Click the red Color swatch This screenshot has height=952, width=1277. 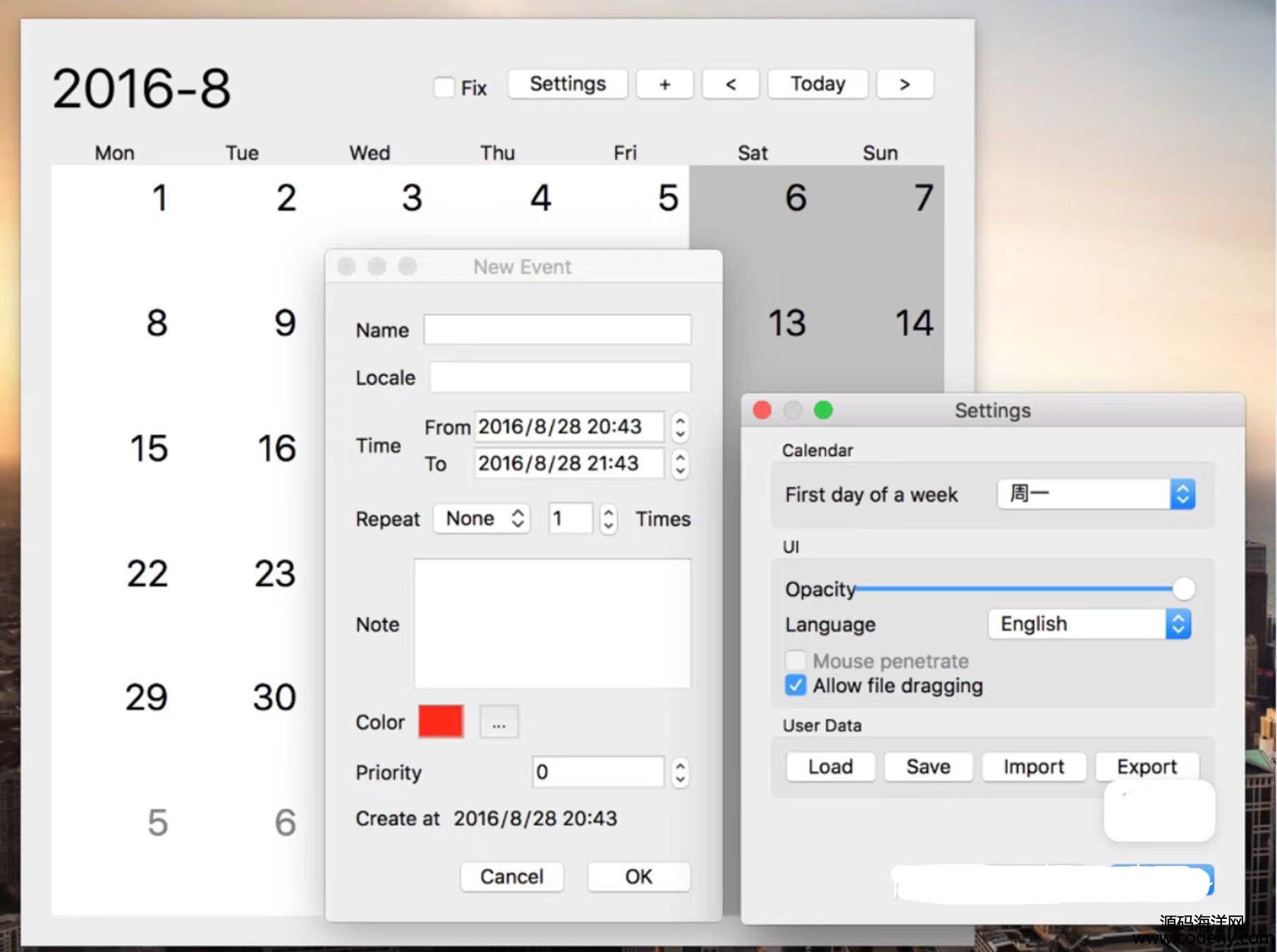441,721
